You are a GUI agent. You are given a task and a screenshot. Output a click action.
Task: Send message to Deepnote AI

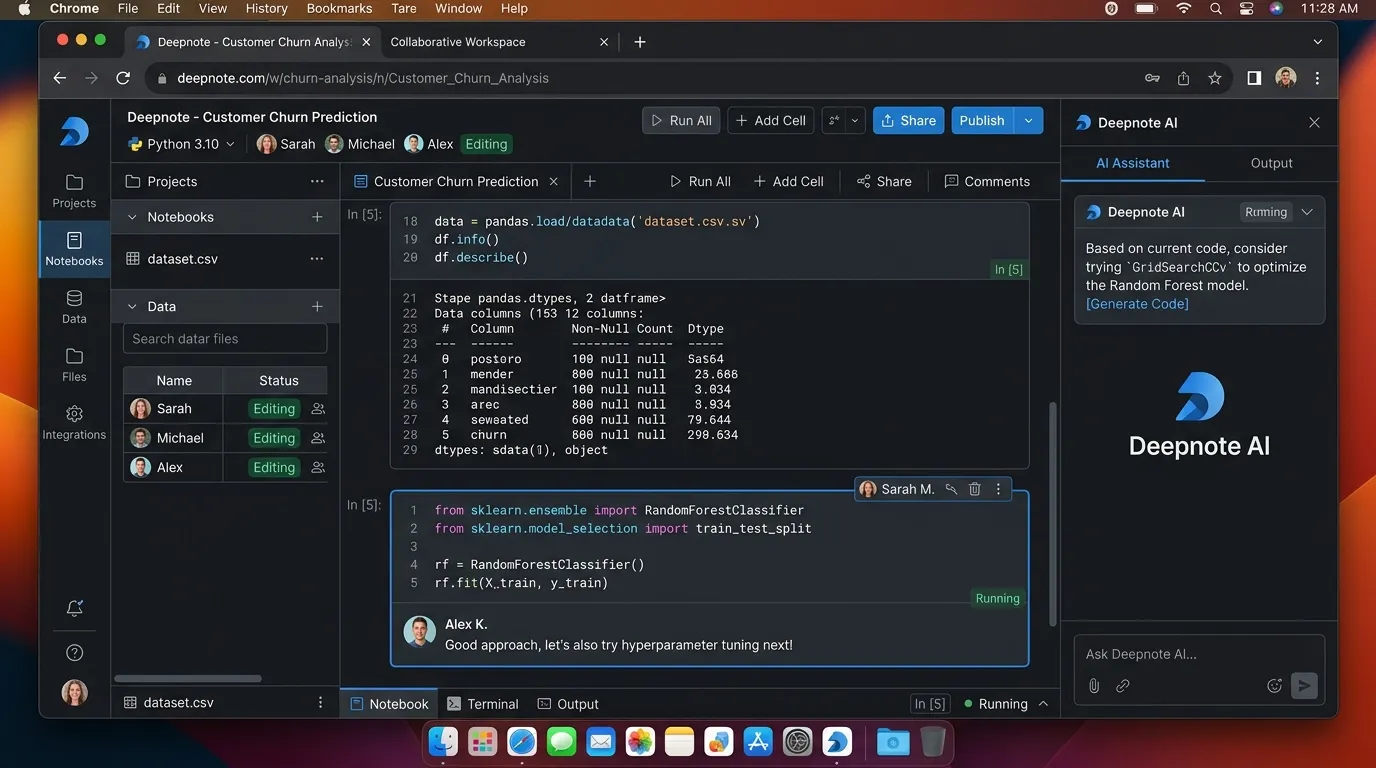pos(1303,685)
